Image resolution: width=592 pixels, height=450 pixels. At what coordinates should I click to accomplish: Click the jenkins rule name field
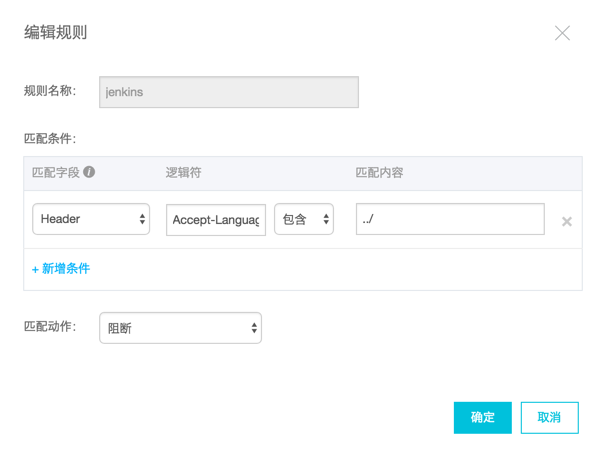point(229,92)
